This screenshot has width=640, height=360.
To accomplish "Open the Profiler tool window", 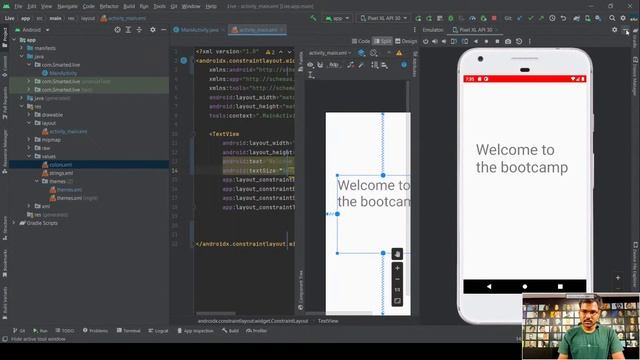I will [256, 331].
